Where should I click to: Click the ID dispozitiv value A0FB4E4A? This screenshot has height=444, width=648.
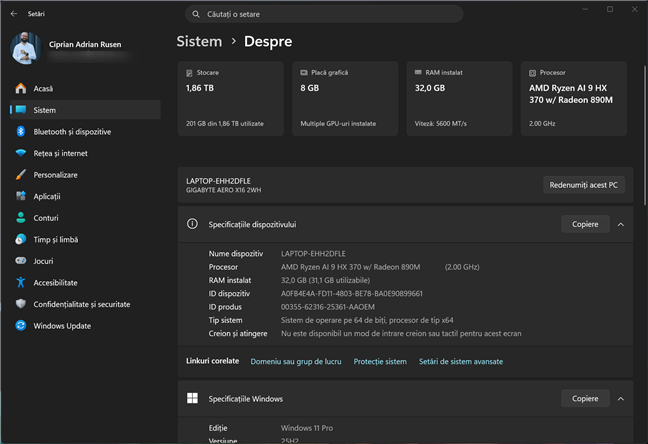point(352,294)
